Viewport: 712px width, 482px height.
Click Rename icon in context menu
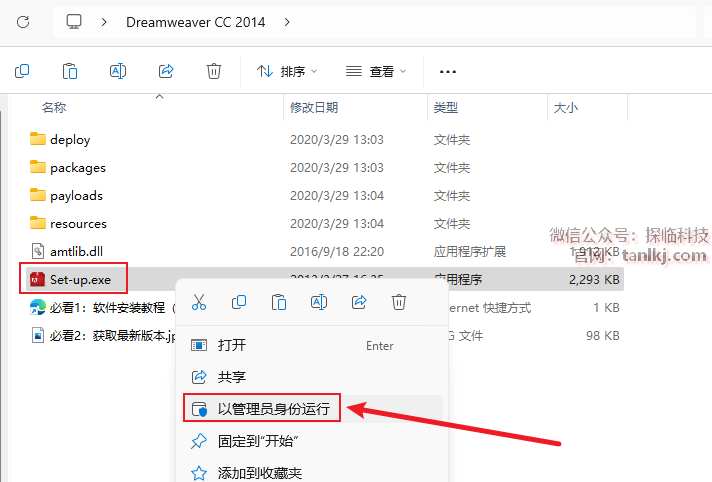pyautogui.click(x=319, y=302)
